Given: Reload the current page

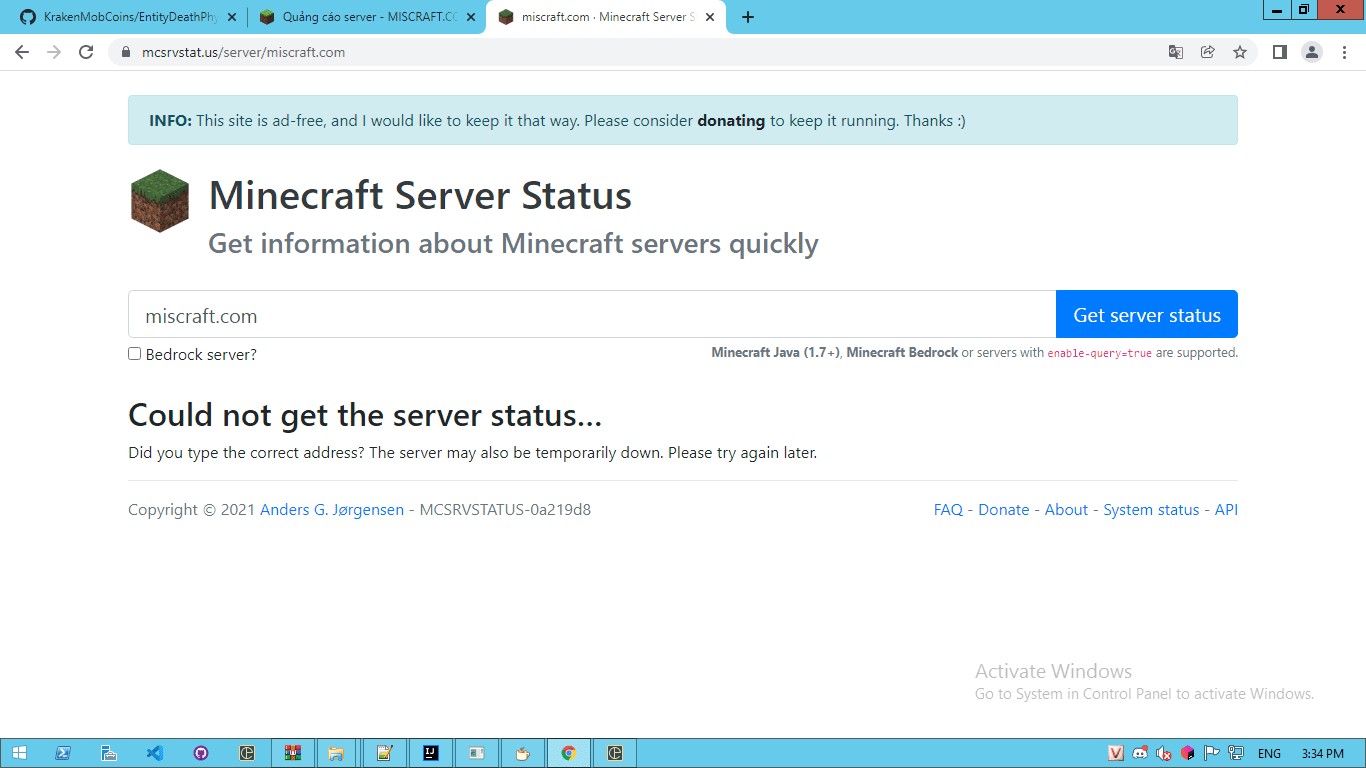Looking at the screenshot, I should 86,52.
